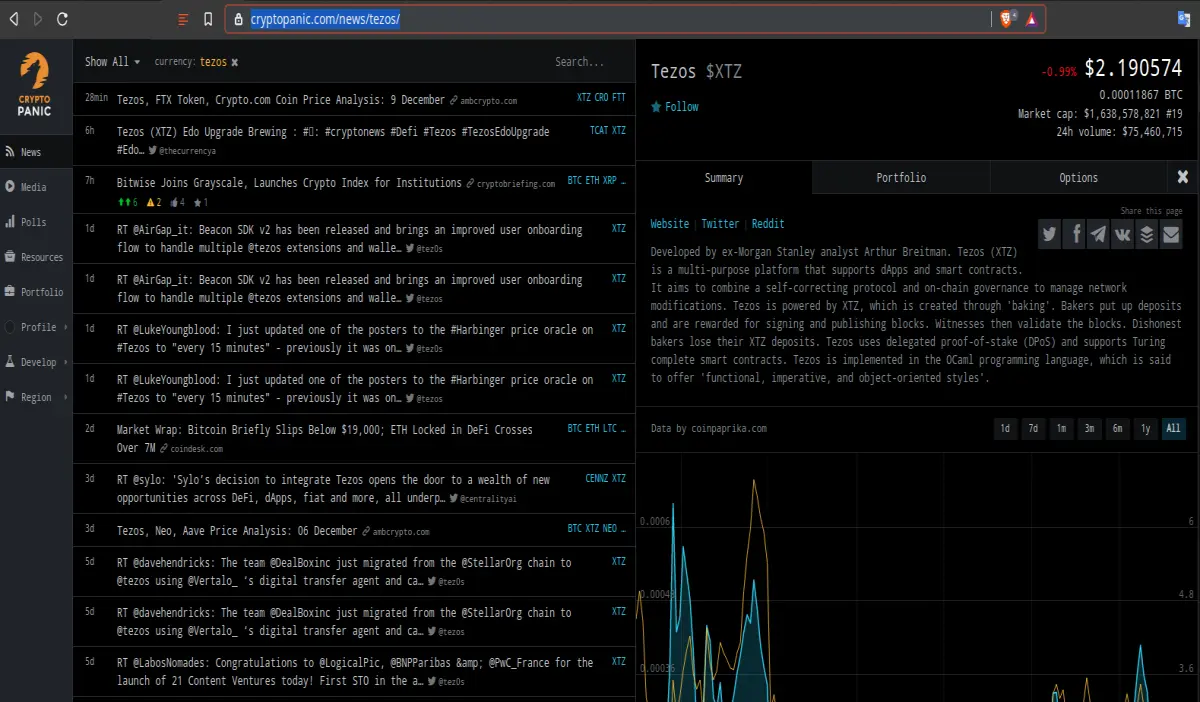Open the Tezos Twitter link
The image size is (1200, 702).
[x=720, y=224]
